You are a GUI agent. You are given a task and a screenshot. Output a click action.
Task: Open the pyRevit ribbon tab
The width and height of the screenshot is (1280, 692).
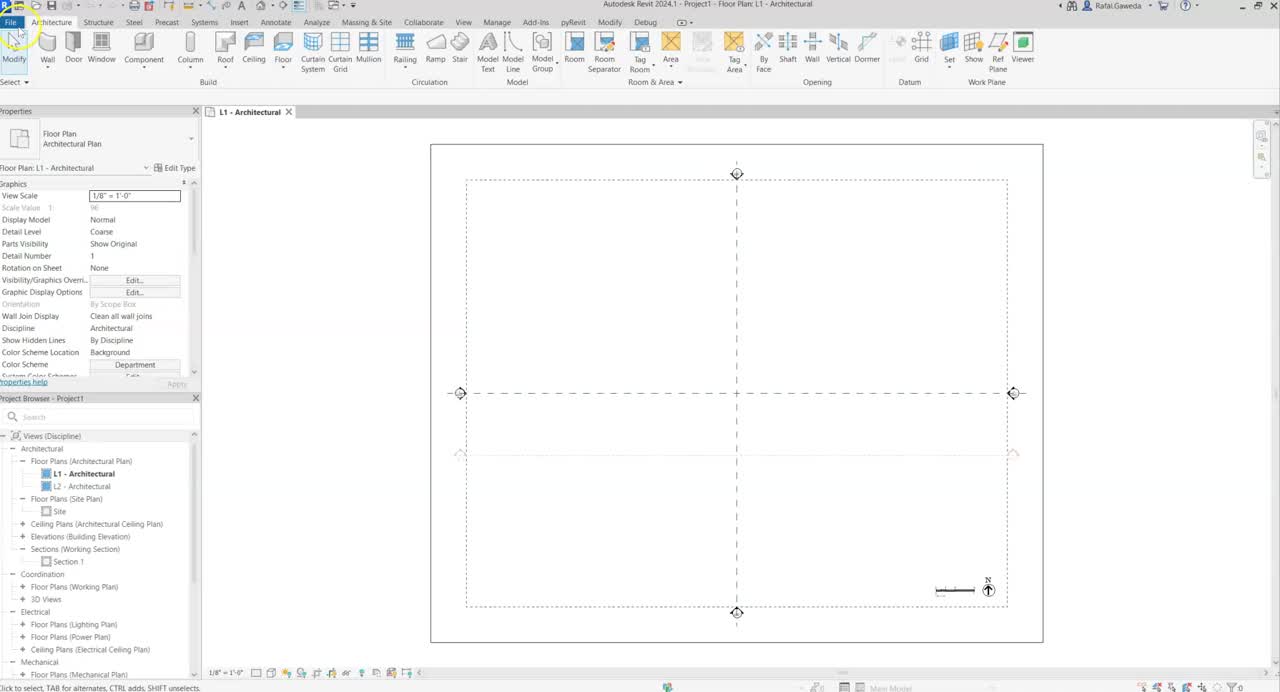click(573, 22)
